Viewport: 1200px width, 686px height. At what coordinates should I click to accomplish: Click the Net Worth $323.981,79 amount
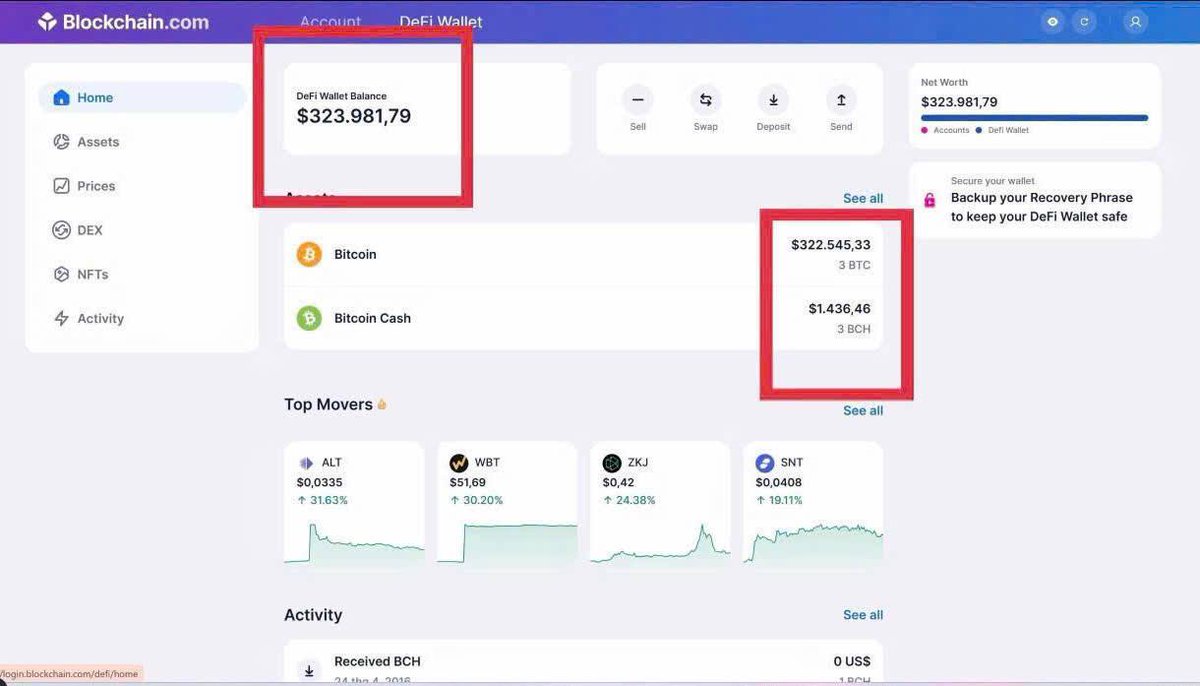point(959,102)
